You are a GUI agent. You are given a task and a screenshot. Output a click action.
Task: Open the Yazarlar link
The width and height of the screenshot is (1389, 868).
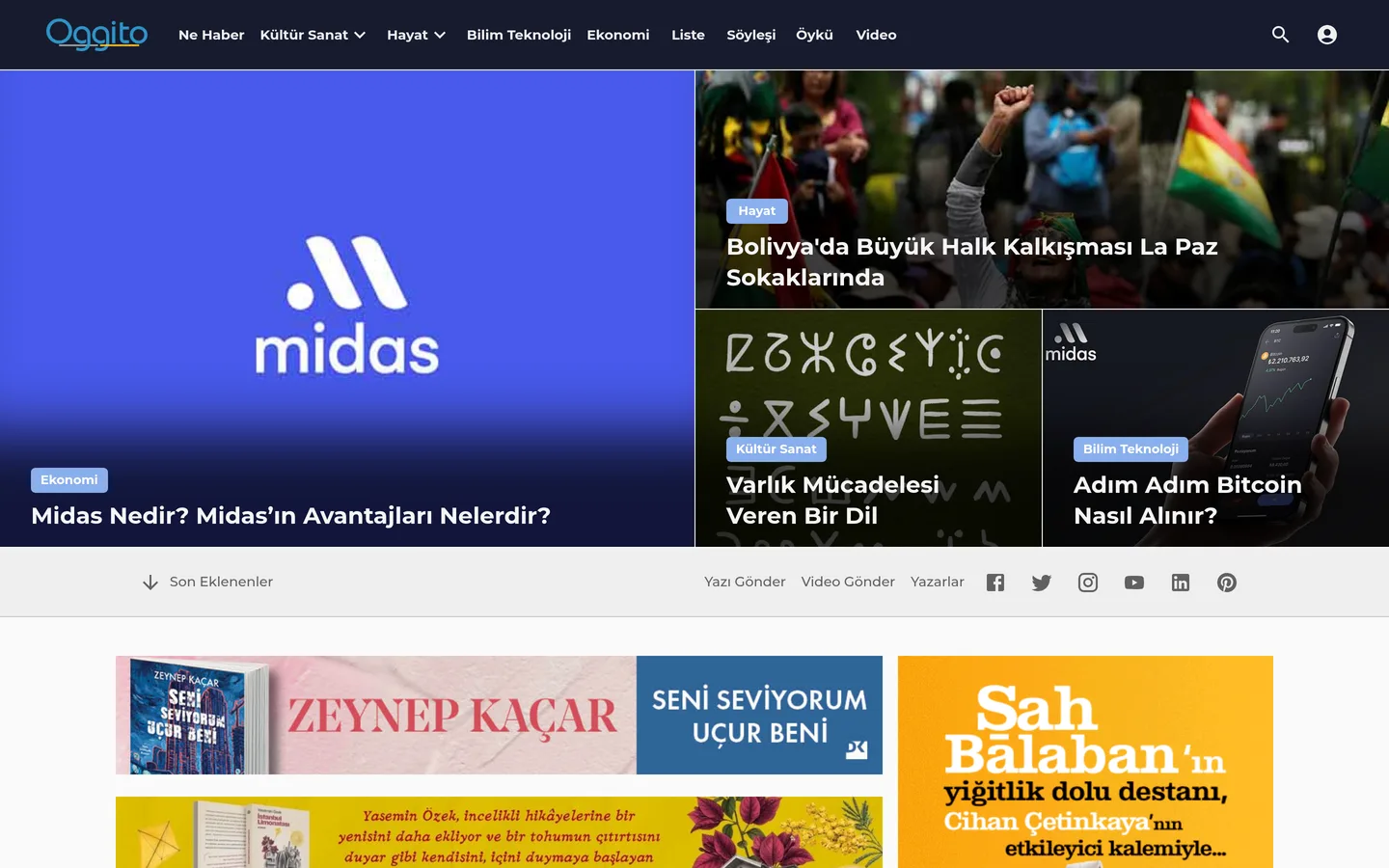pyautogui.click(x=938, y=583)
